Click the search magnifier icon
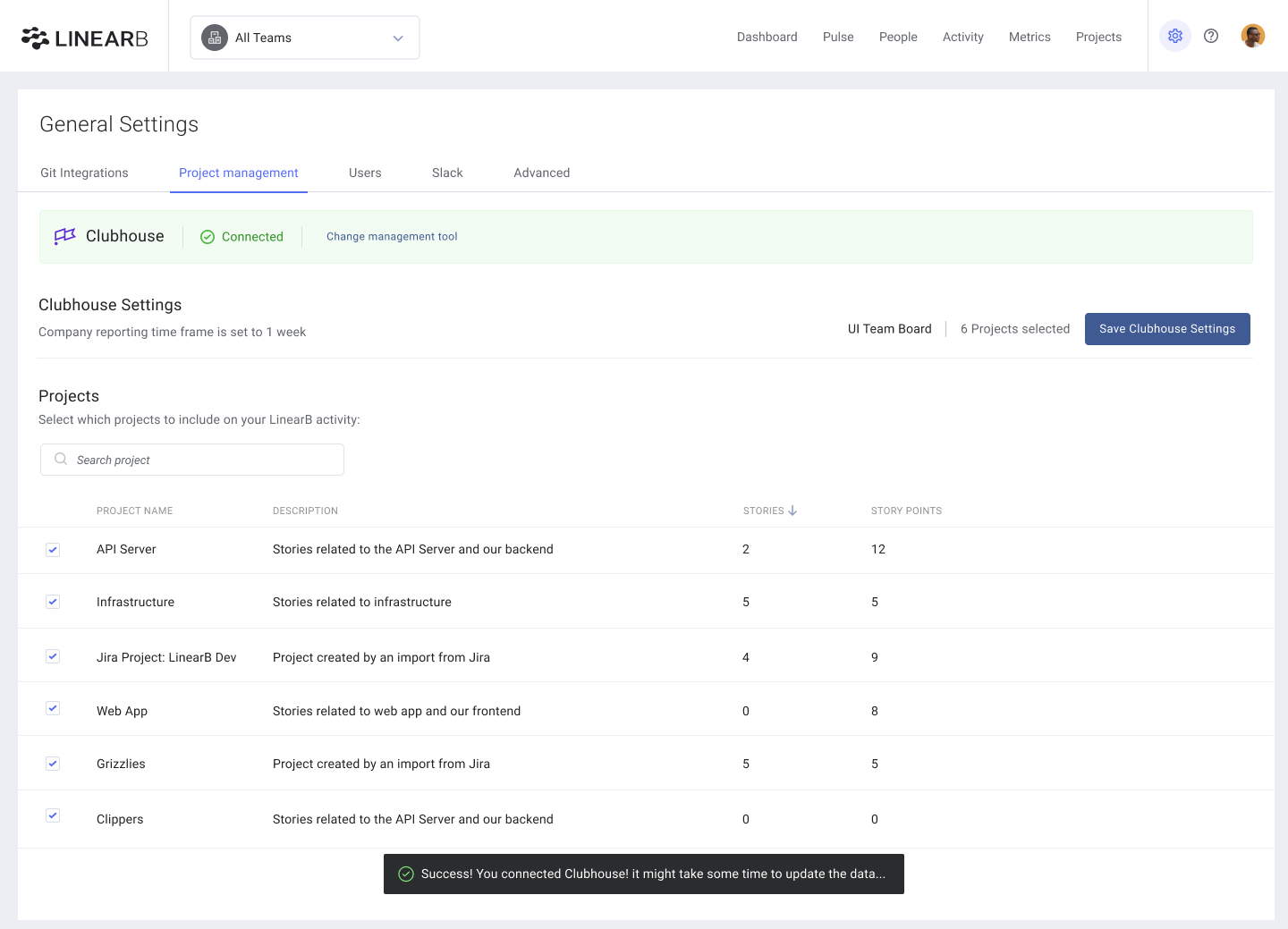 coord(61,459)
